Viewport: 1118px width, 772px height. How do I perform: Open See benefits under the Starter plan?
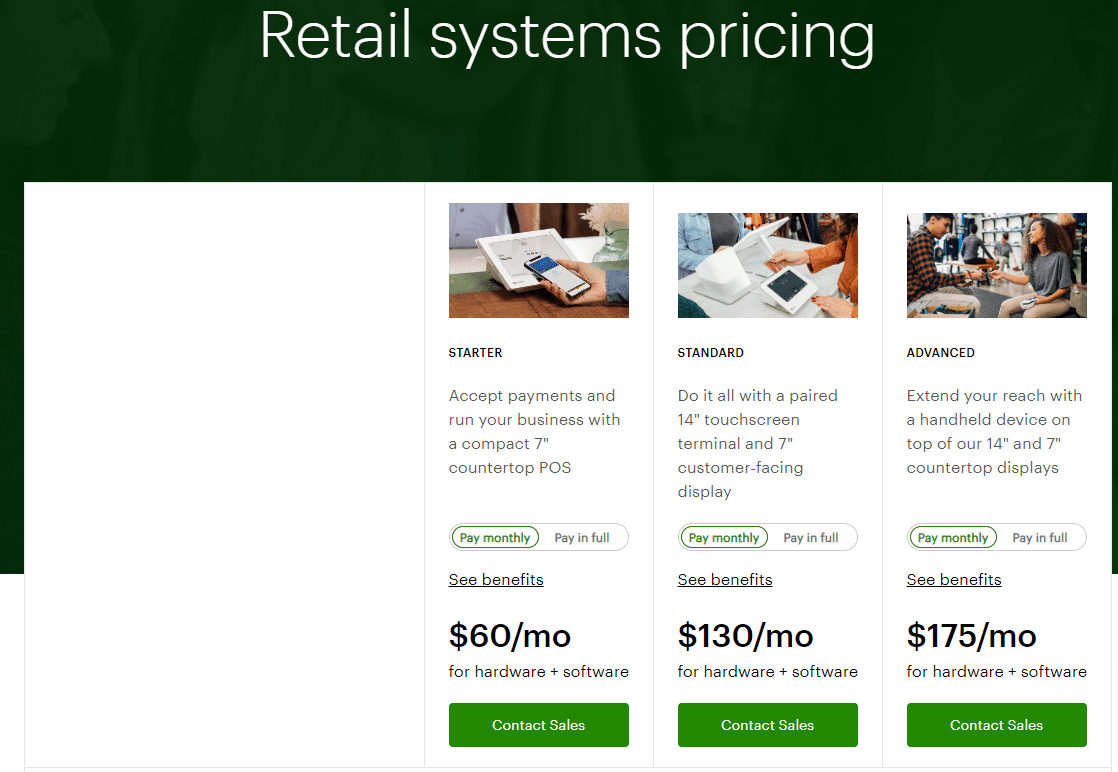(x=496, y=579)
